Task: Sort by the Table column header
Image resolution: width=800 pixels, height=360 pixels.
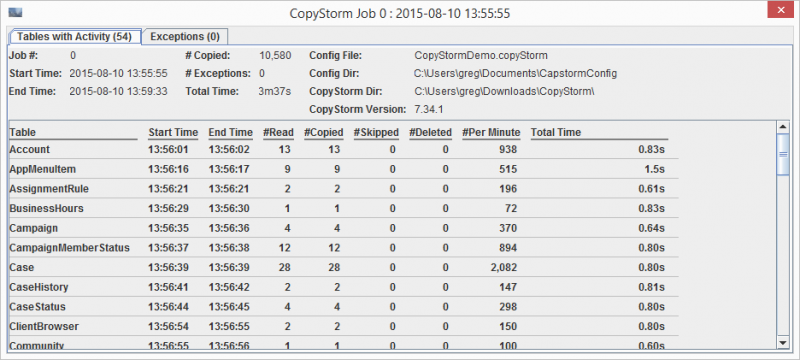Action: pyautogui.click(x=73, y=133)
